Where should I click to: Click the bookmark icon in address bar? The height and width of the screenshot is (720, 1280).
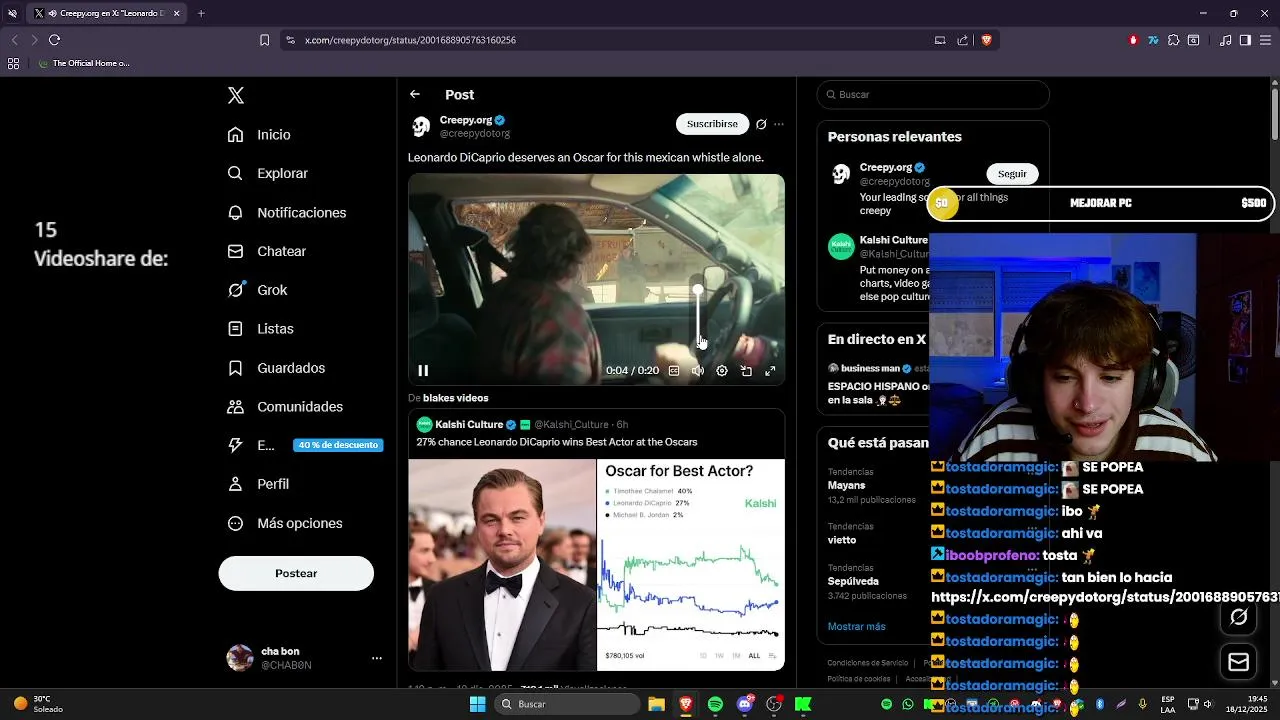264,40
